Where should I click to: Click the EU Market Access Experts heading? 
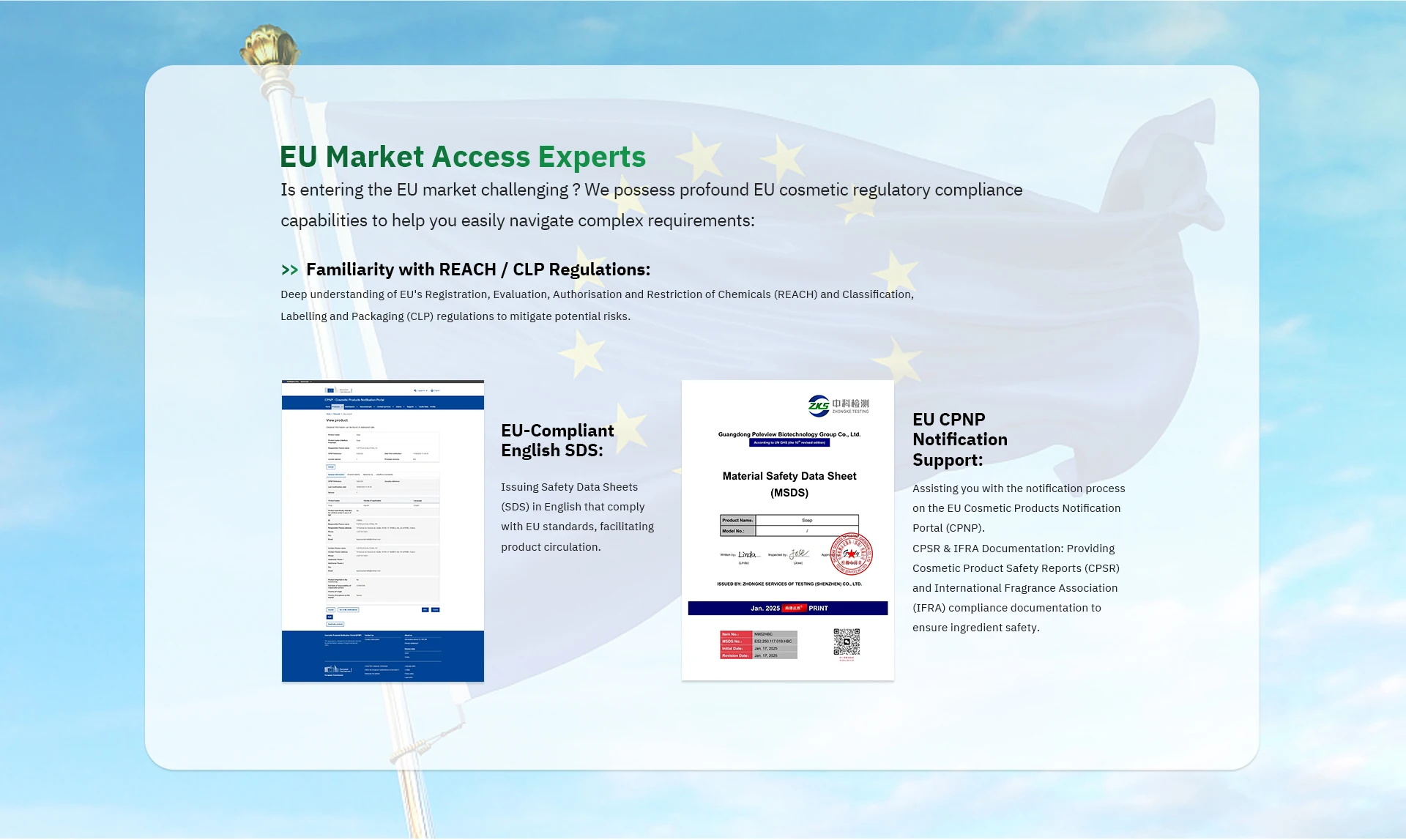(462, 157)
